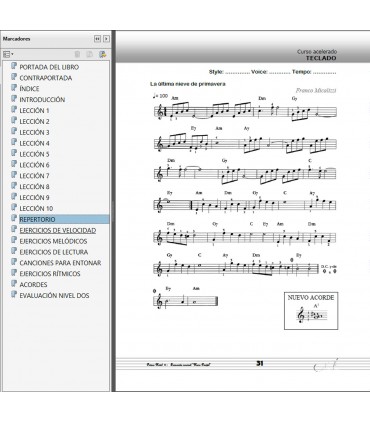Open the EVALUACIÓN NIVEL DOS bookmark
The image size is (370, 423).
(x=54, y=296)
